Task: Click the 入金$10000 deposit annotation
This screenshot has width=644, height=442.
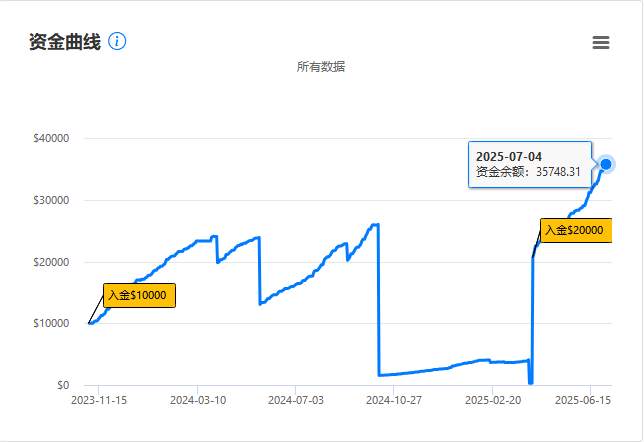Action: (x=139, y=295)
